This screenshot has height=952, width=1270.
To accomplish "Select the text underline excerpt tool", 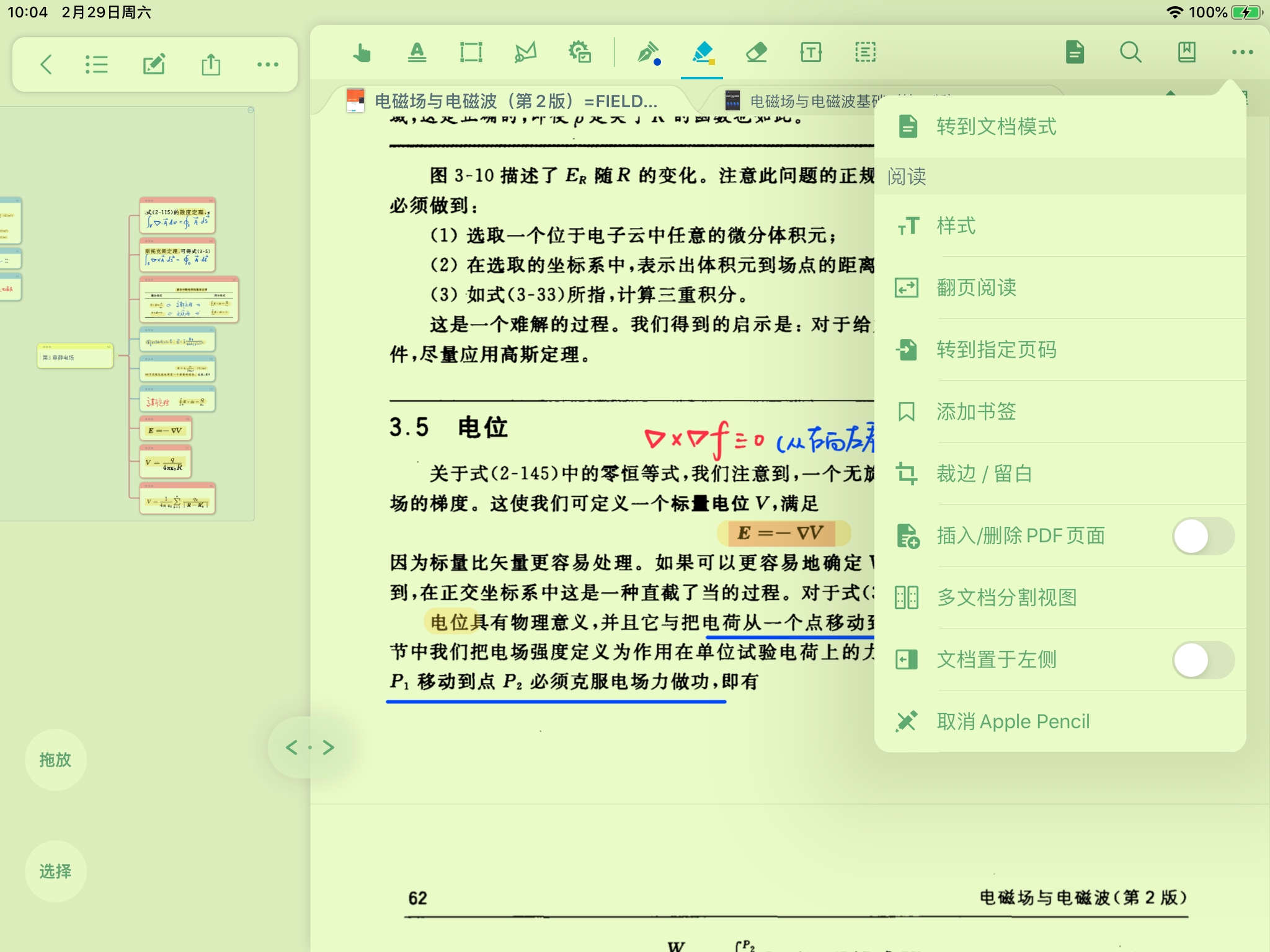I will point(417,53).
